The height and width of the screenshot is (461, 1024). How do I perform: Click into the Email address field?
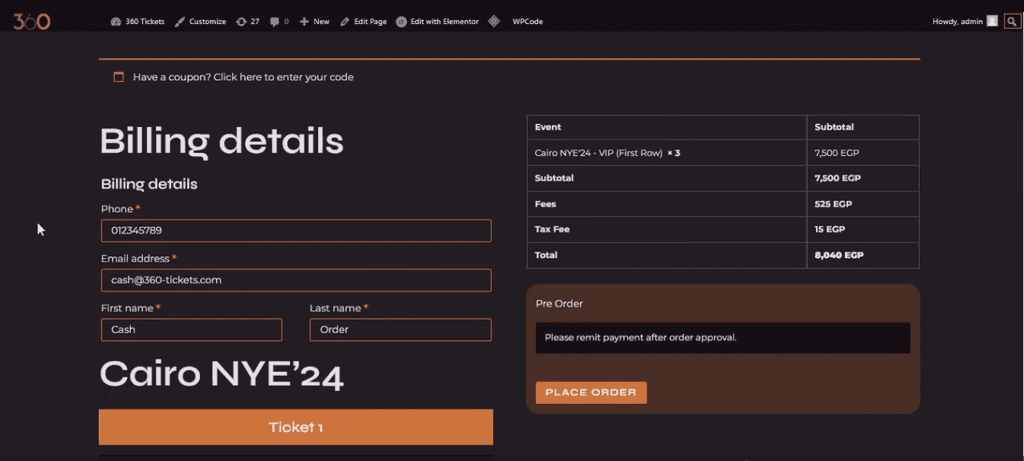point(296,280)
